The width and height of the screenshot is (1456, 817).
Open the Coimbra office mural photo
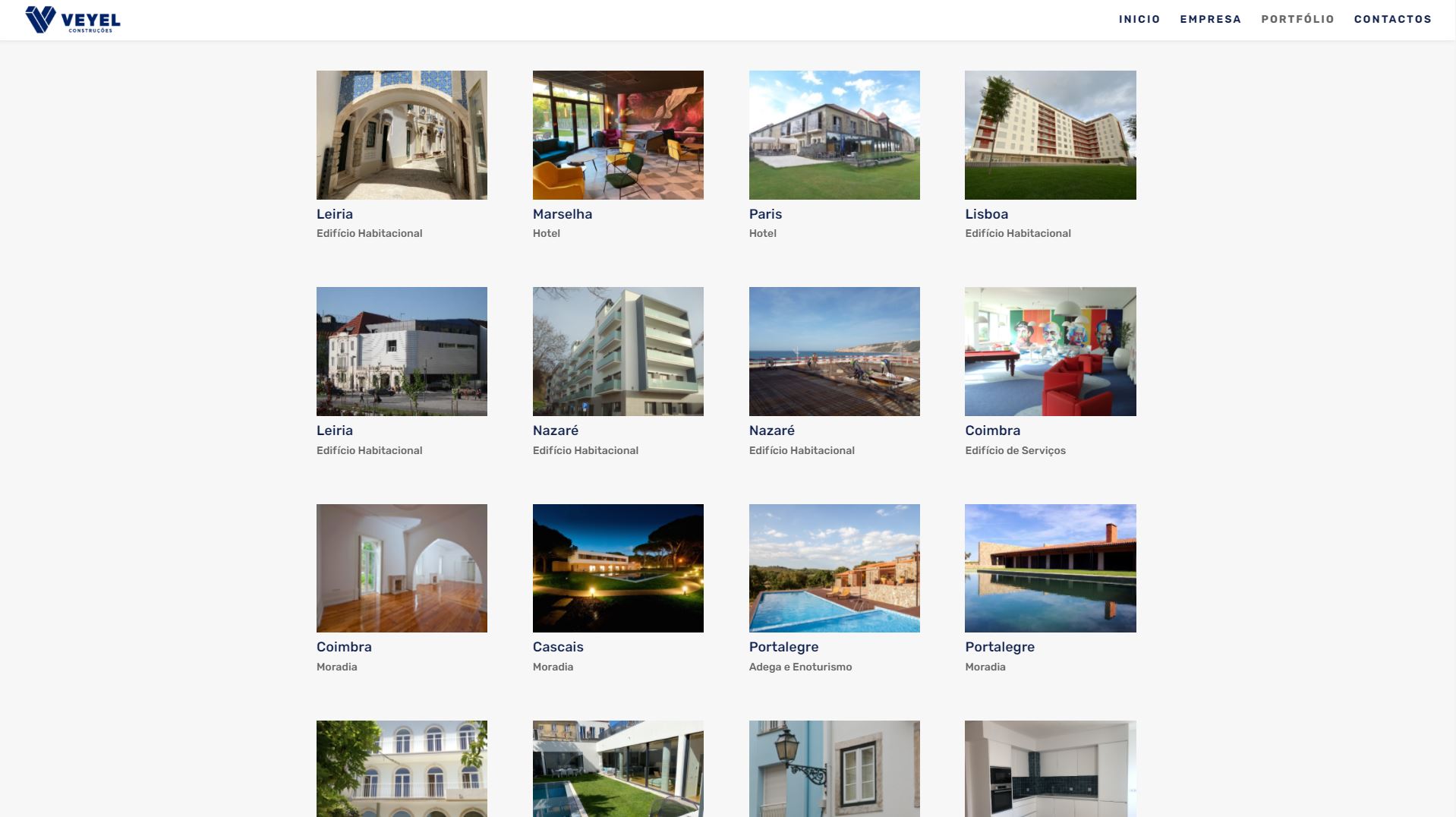pos(1051,352)
